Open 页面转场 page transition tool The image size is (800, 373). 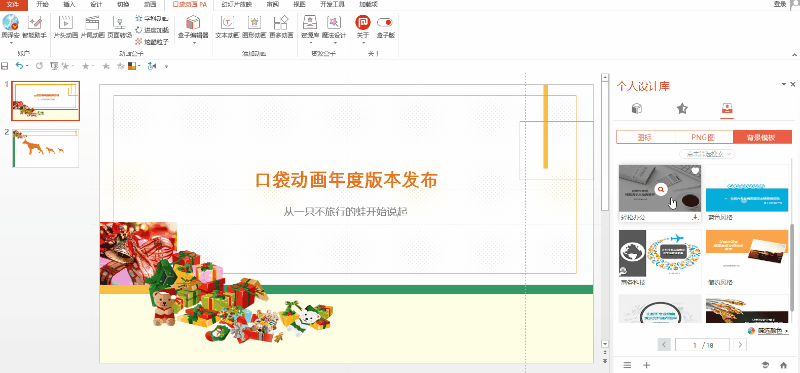tap(119, 28)
